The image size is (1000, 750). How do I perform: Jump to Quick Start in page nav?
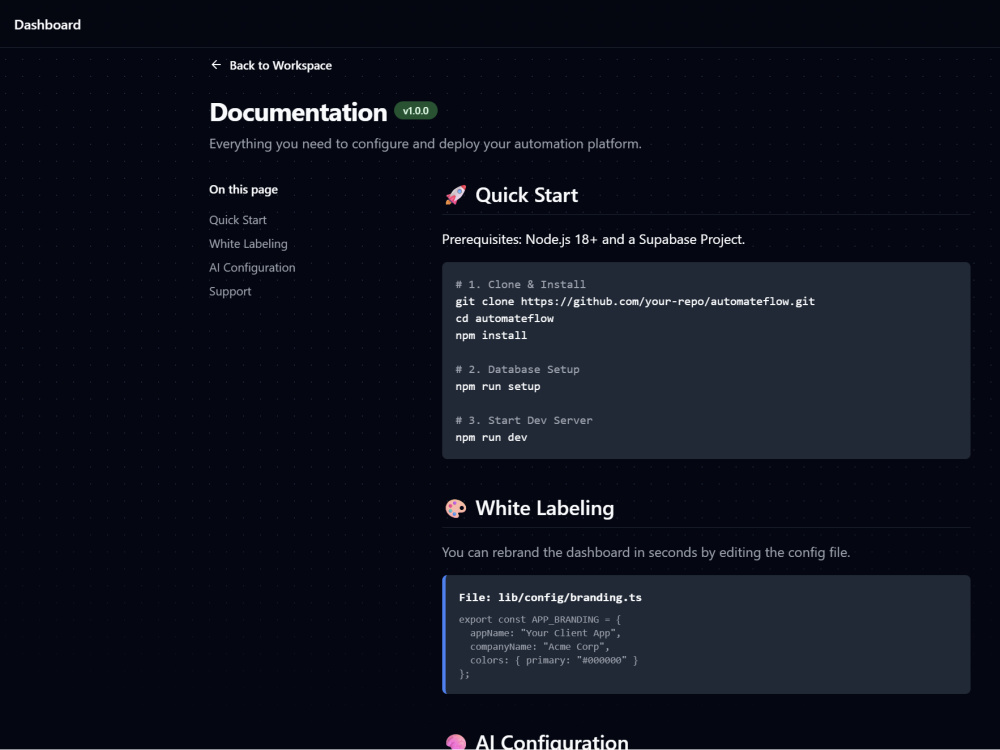238,220
